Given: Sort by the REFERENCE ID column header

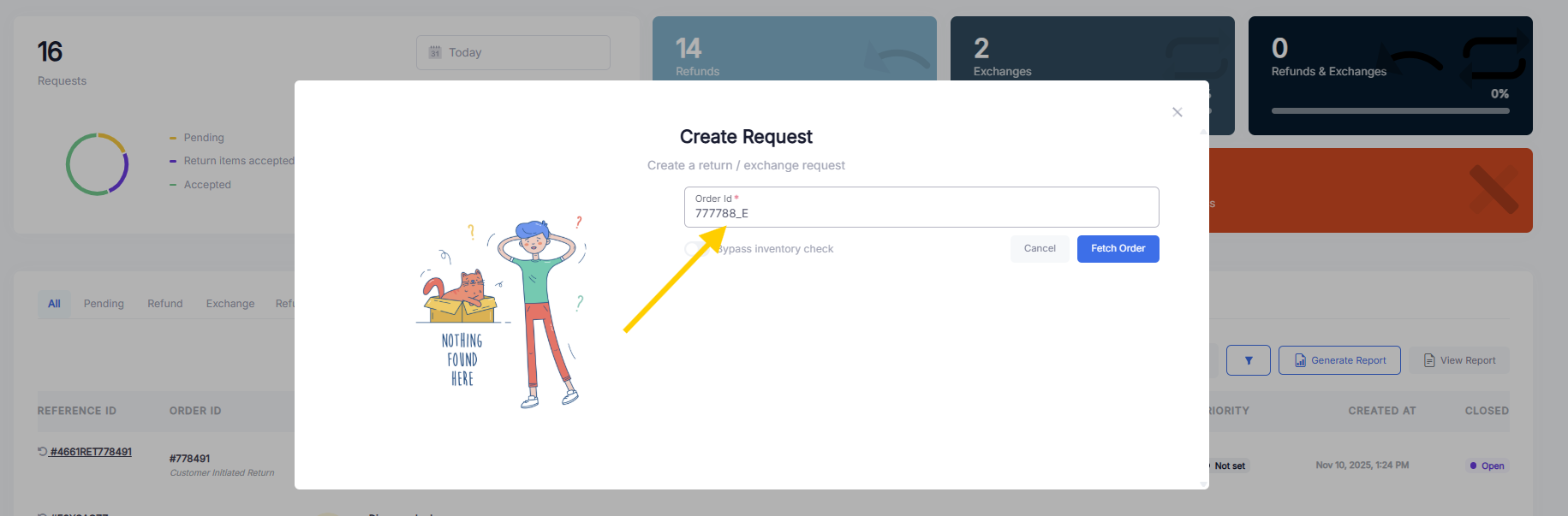Looking at the screenshot, I should coord(77,411).
